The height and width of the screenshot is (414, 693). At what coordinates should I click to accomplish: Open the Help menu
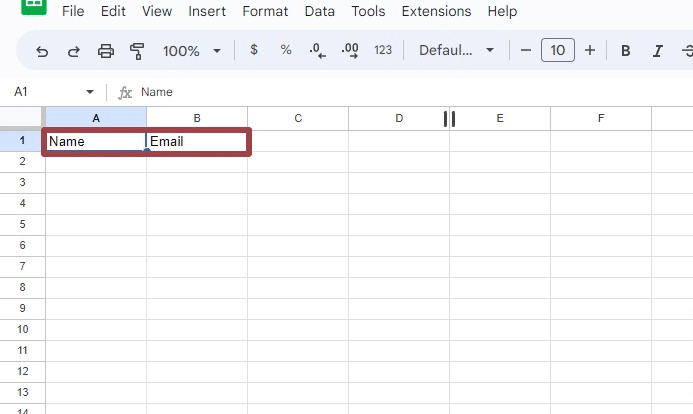click(502, 11)
